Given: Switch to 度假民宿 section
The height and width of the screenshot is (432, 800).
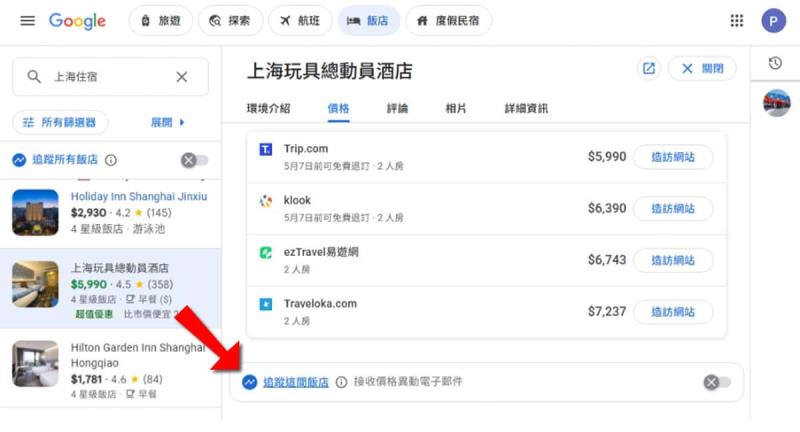Looking at the screenshot, I should pyautogui.click(x=449, y=21).
